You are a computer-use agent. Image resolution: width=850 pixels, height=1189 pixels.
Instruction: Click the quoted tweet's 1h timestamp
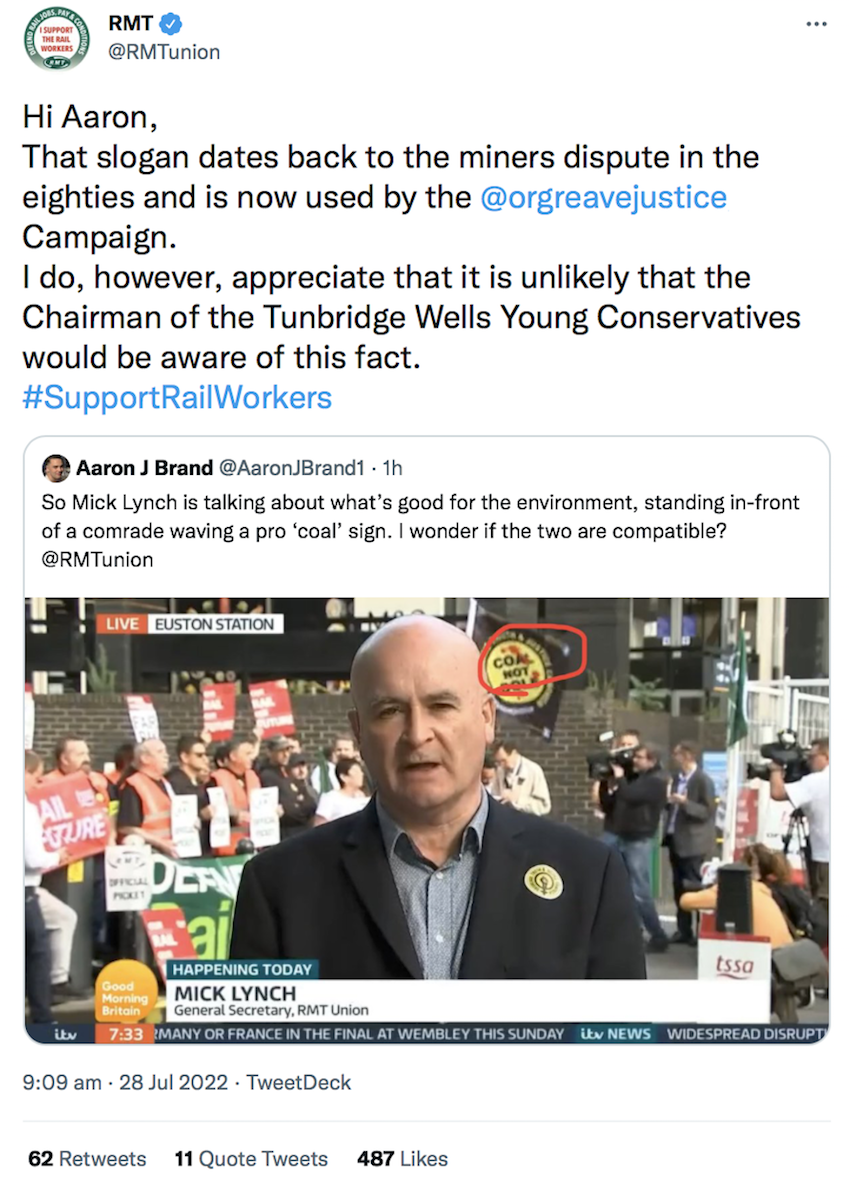[392, 468]
